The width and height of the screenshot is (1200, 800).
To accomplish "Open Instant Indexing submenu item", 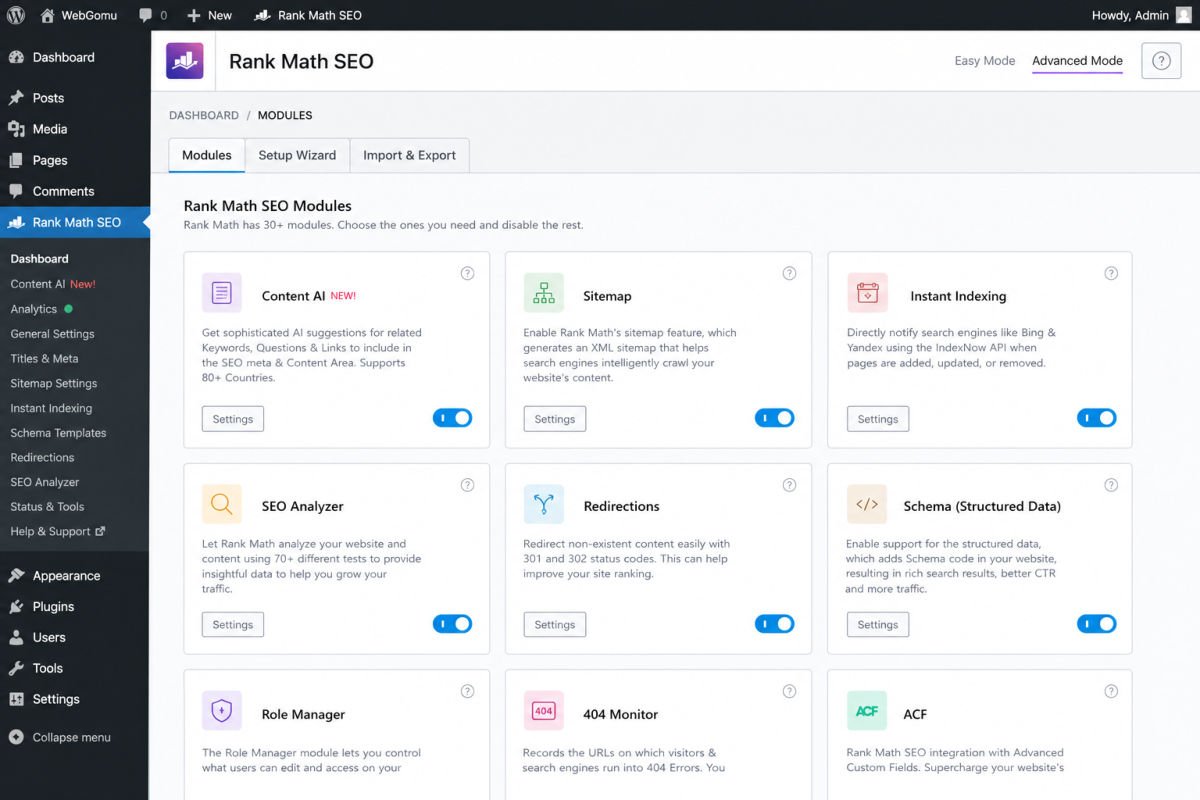I will coord(51,408).
